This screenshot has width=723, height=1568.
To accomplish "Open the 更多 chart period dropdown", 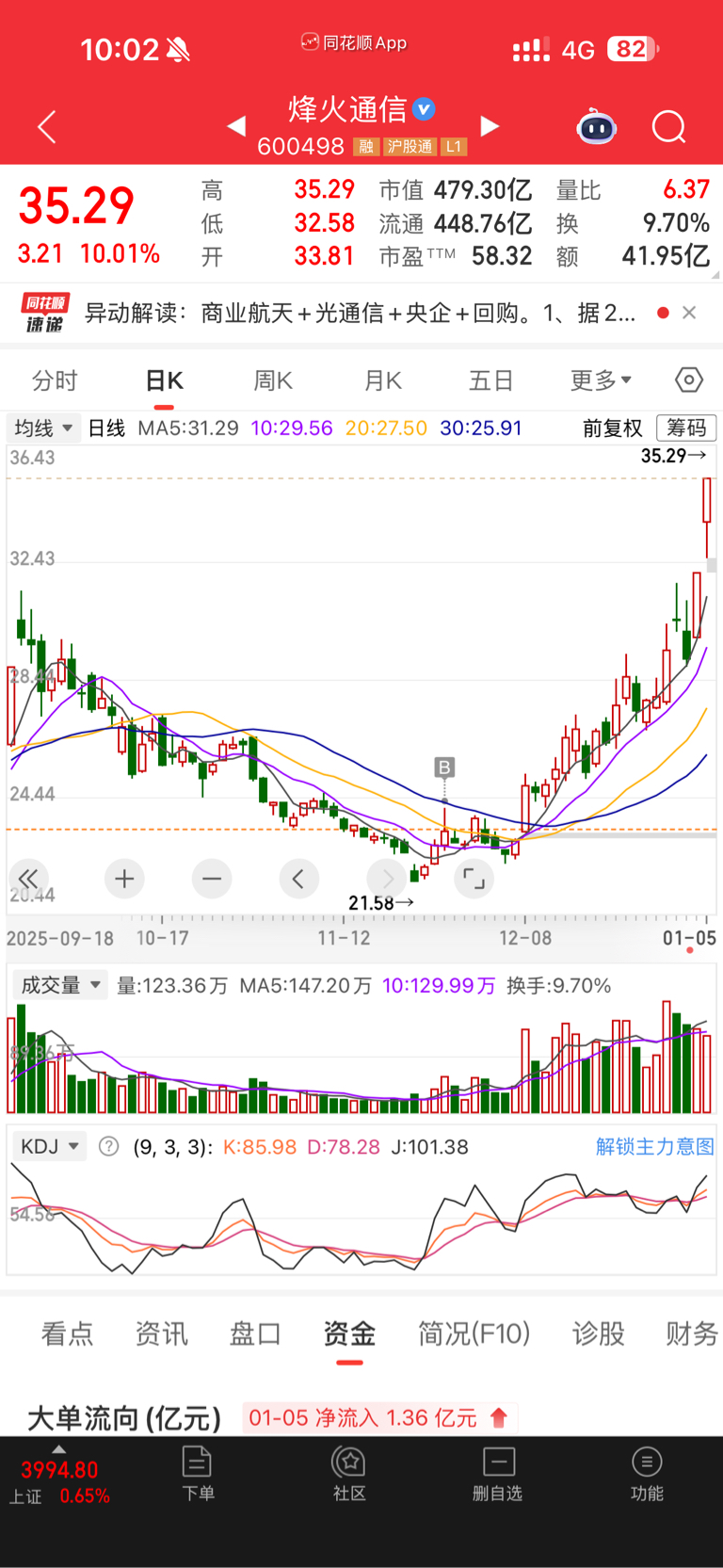I will click(x=601, y=380).
